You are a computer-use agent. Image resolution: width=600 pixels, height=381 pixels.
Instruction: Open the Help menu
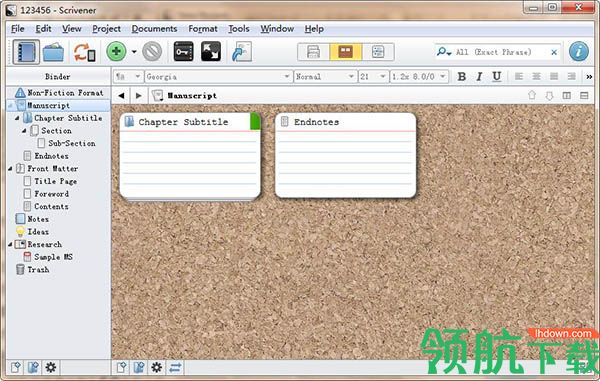tap(314, 29)
